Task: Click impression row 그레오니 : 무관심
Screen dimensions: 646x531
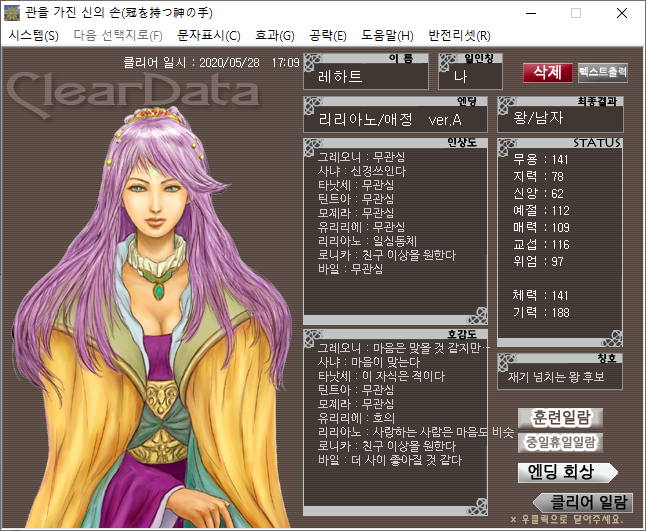Action: (x=361, y=157)
